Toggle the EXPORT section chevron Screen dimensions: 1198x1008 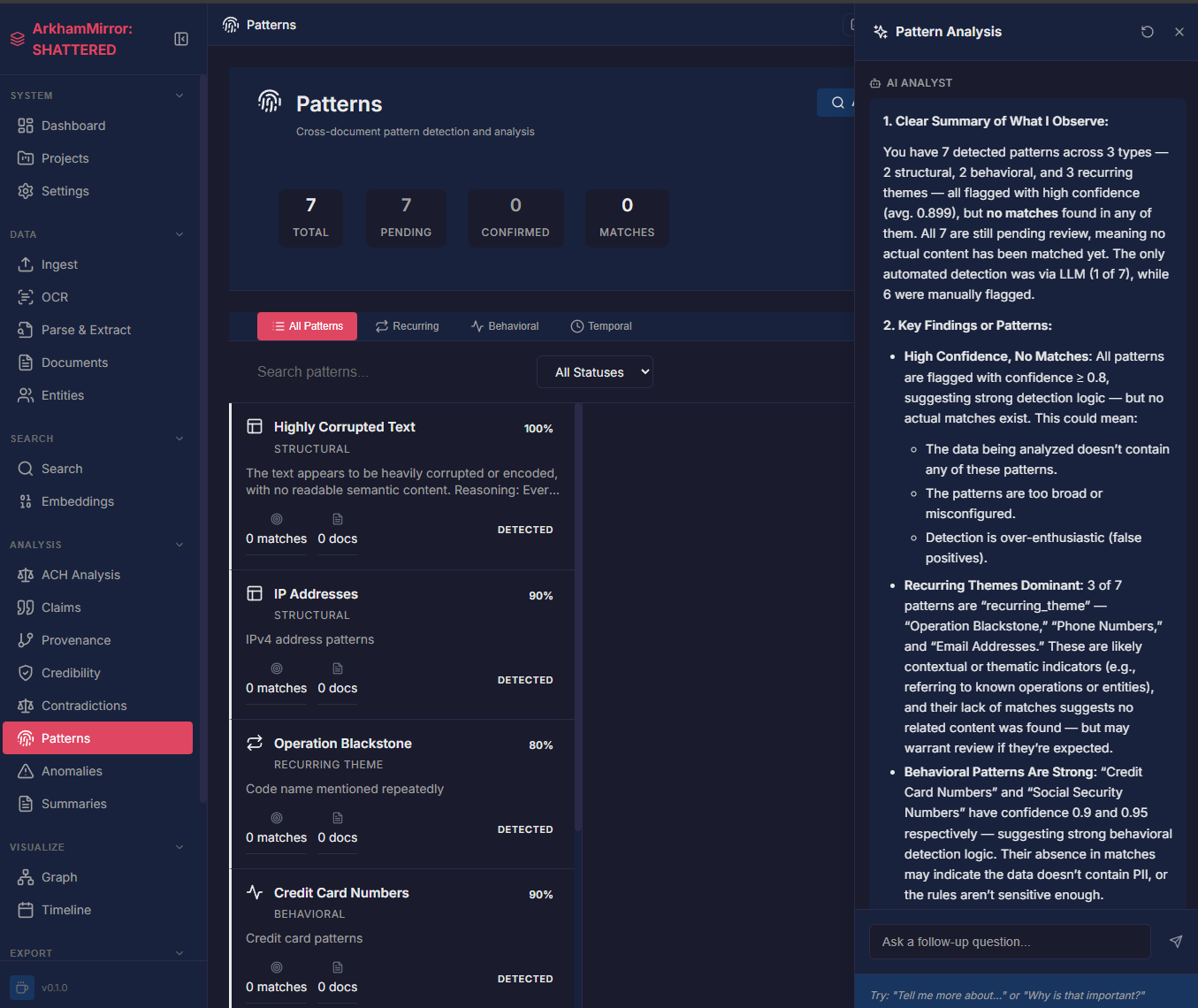(x=179, y=953)
